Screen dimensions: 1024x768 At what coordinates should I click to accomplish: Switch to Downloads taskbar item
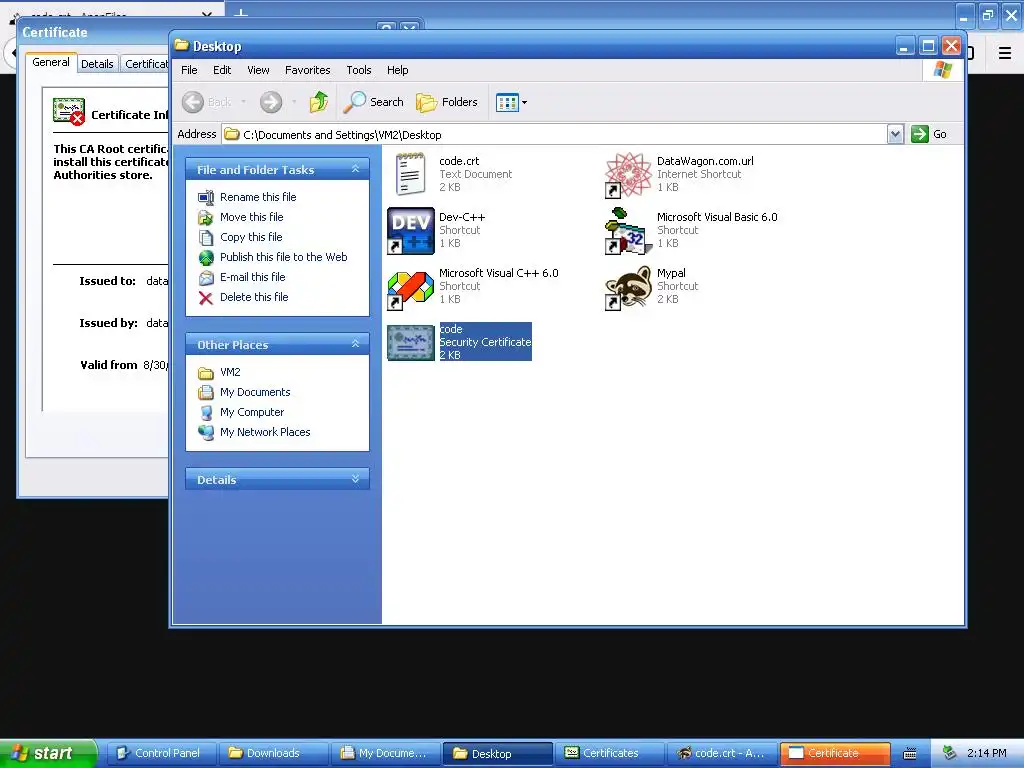click(272, 753)
